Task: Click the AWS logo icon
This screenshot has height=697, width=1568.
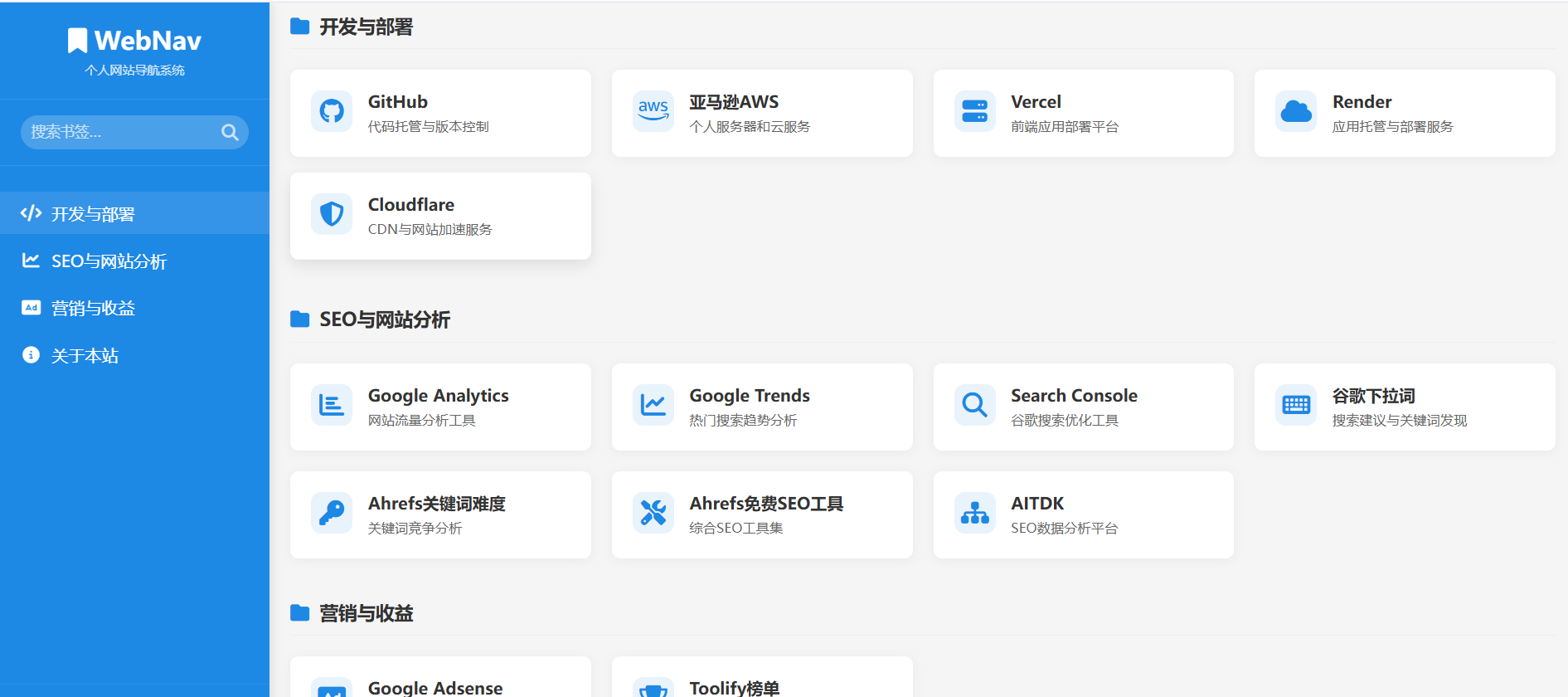Action: [653, 111]
